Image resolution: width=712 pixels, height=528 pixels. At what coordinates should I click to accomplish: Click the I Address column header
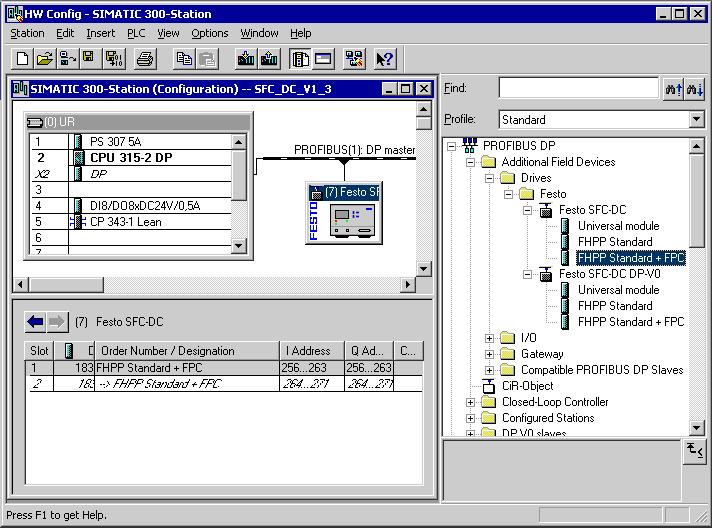click(312, 351)
